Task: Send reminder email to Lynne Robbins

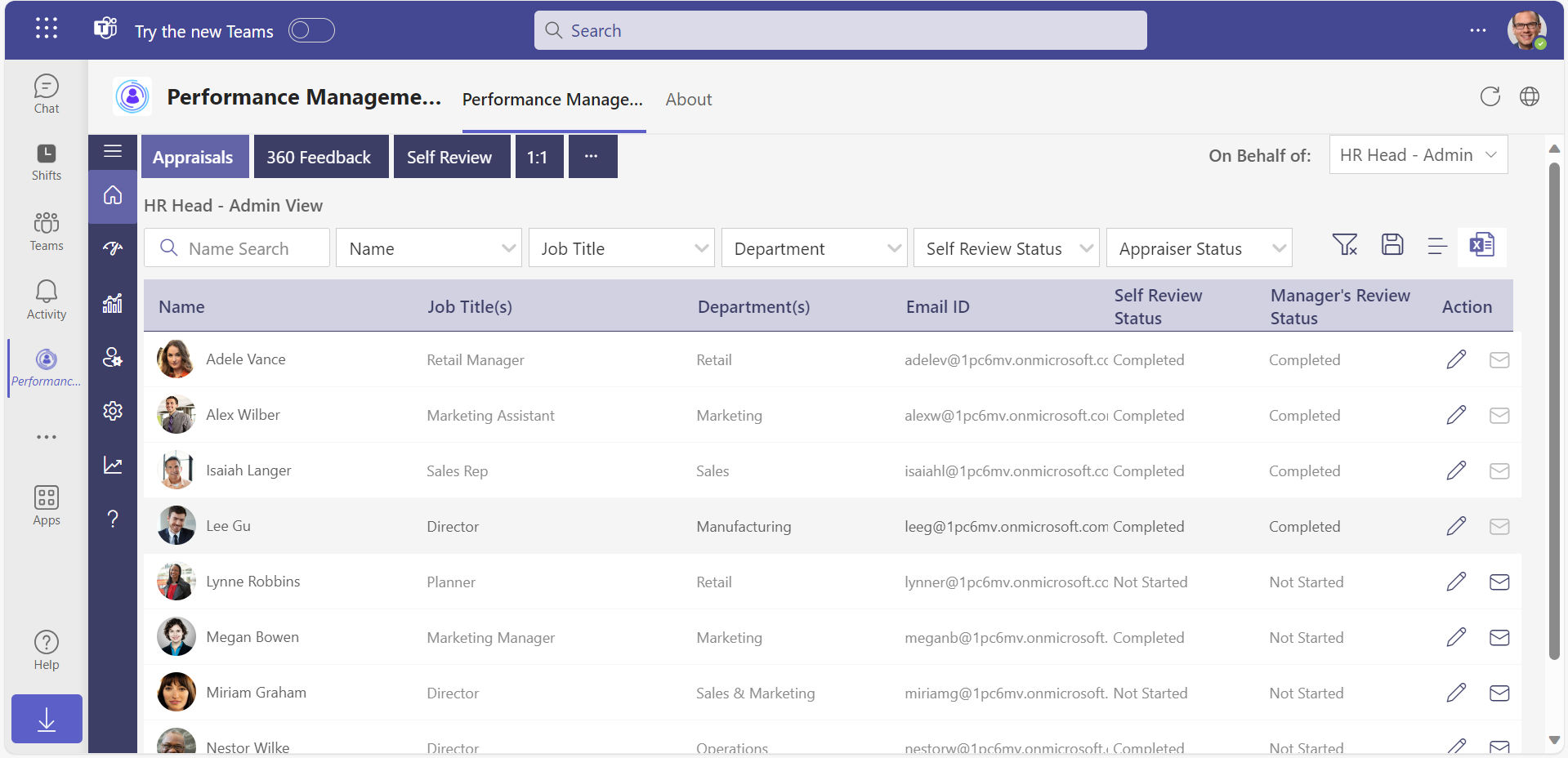Action: coord(1499,582)
